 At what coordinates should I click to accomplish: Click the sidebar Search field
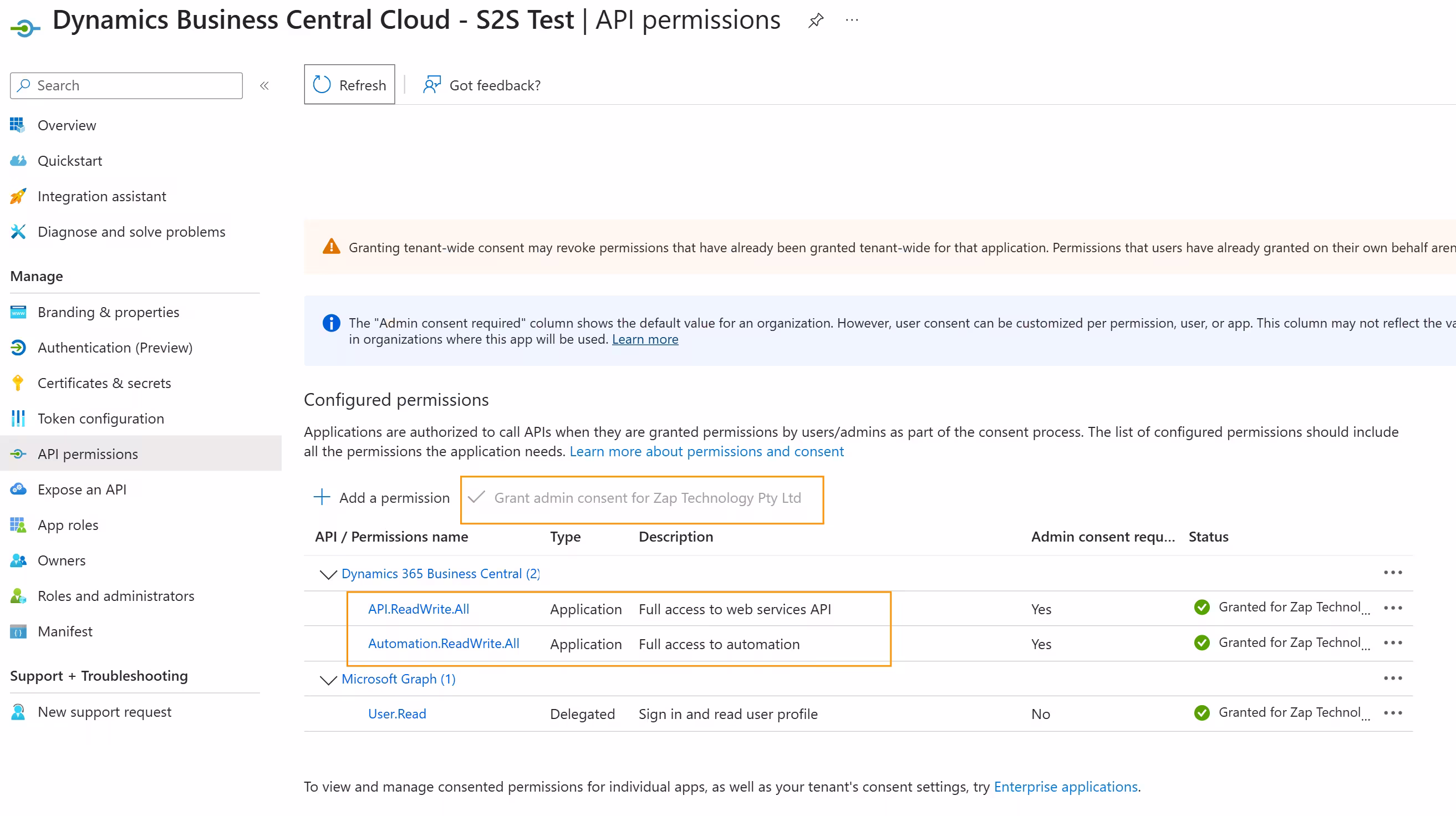pos(126,85)
